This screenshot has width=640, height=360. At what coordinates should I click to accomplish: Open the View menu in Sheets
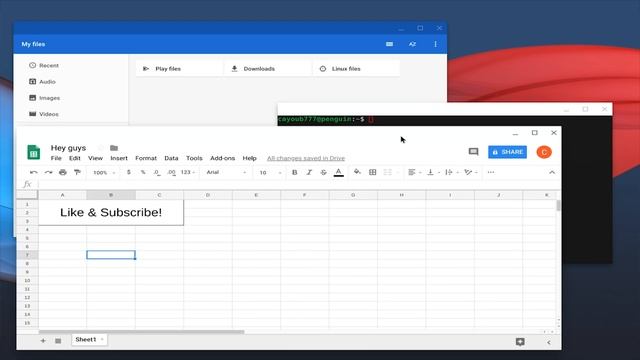pos(96,158)
